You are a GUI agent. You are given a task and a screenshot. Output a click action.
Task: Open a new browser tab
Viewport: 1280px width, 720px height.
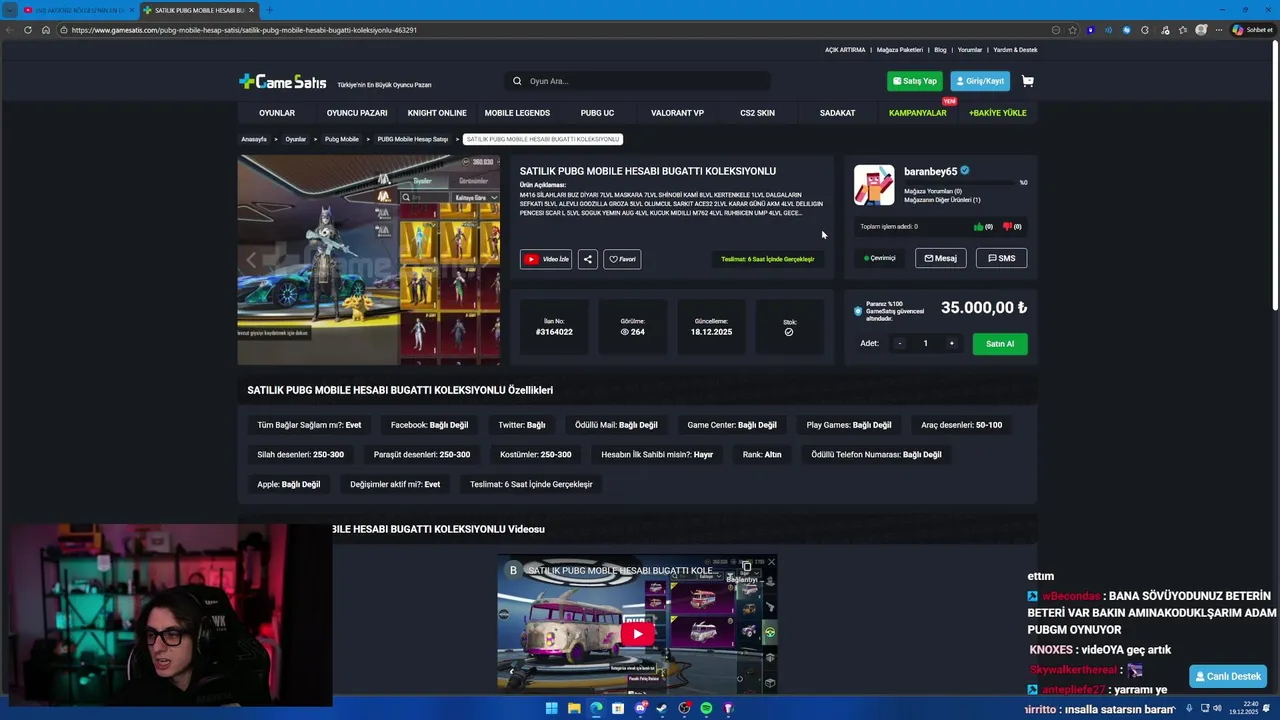(x=269, y=10)
